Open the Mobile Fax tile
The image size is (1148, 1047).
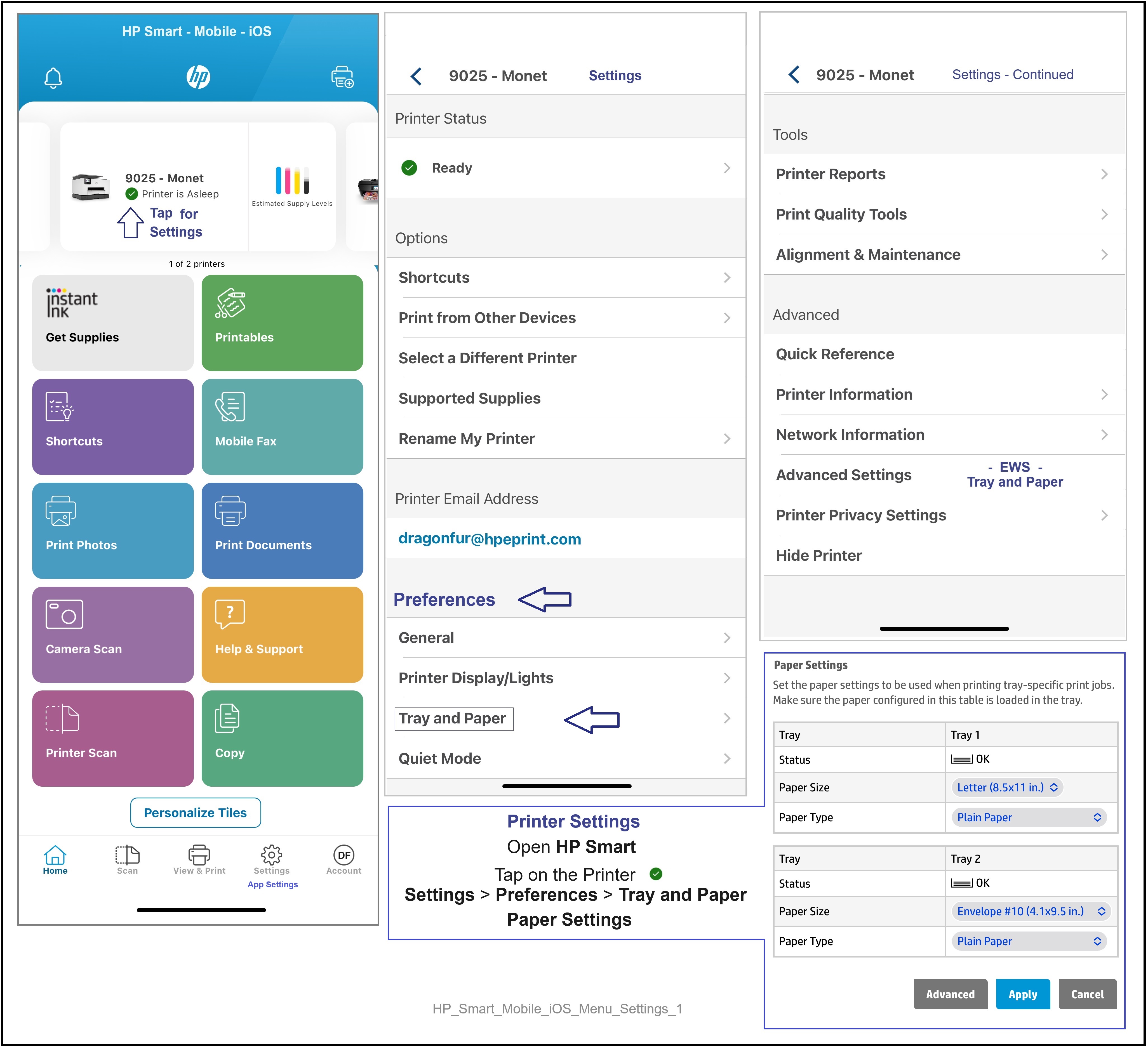coord(283,427)
